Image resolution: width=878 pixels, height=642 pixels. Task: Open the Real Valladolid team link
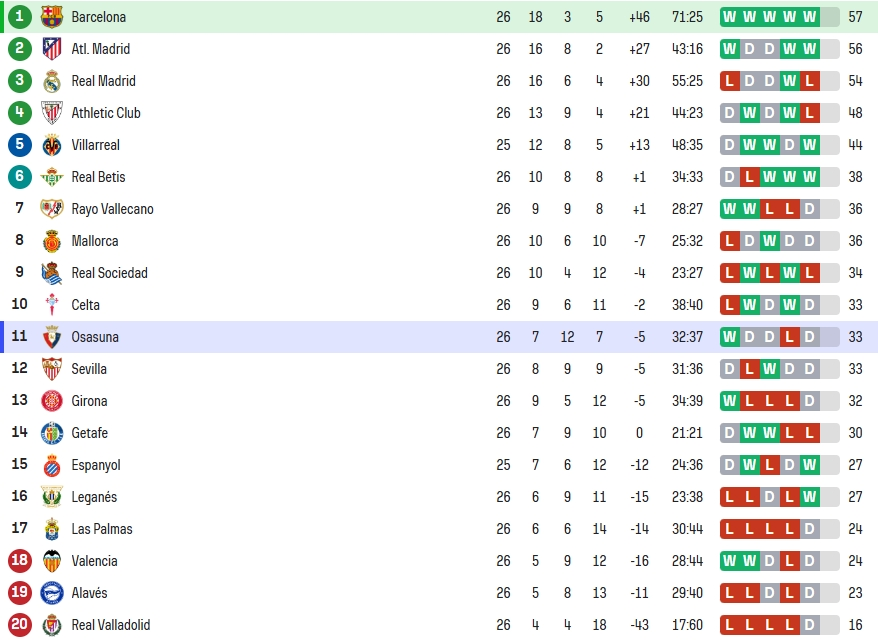[111, 625]
